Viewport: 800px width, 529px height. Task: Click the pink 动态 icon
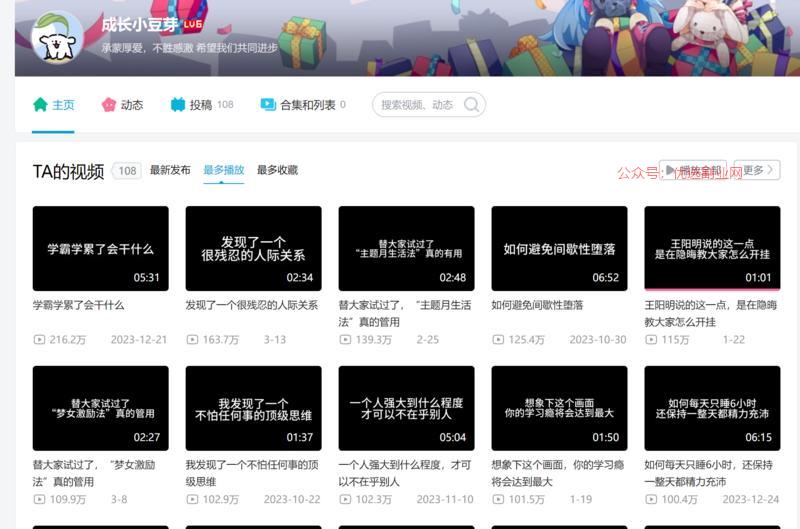109,105
